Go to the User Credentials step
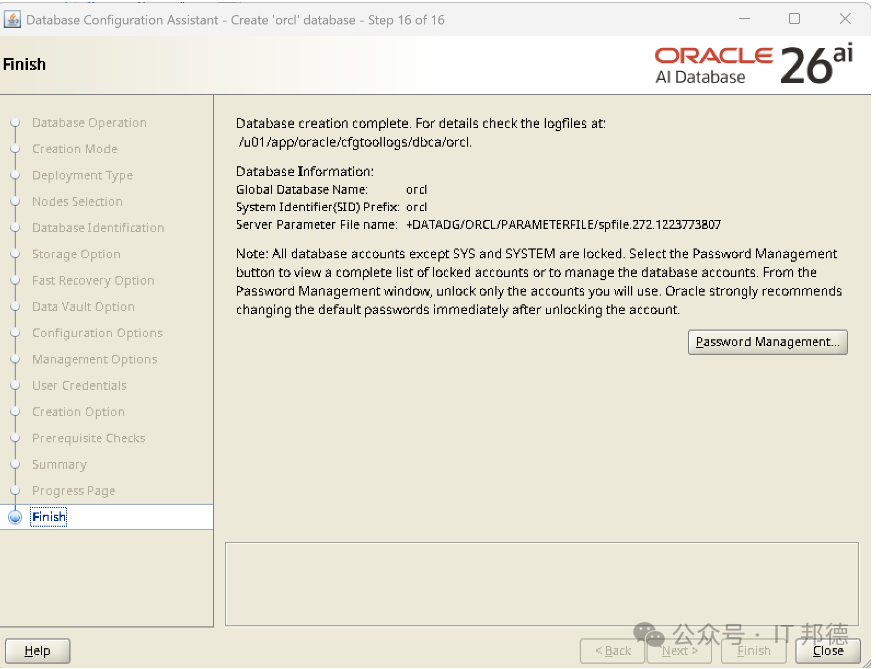The height and width of the screenshot is (669, 876). [79, 385]
